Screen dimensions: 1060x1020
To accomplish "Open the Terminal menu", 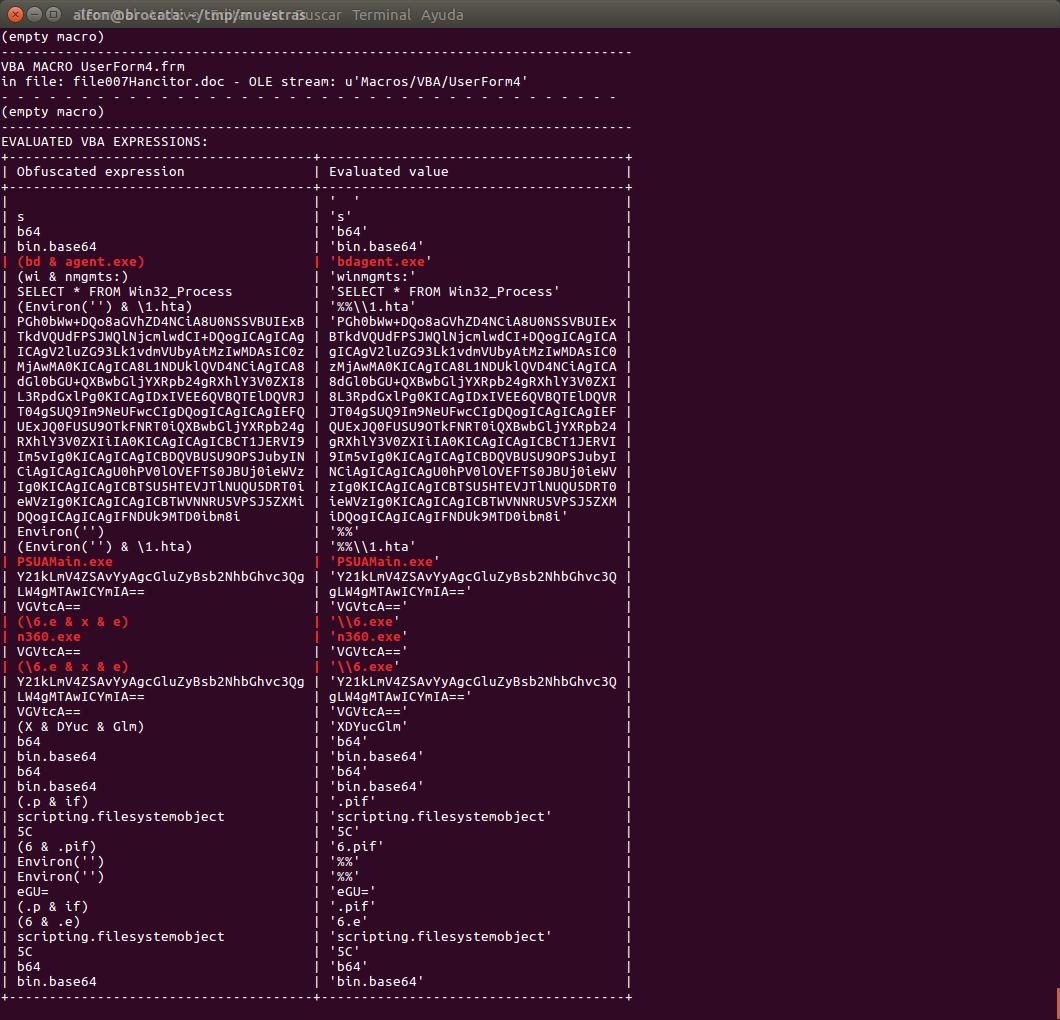I will [381, 14].
